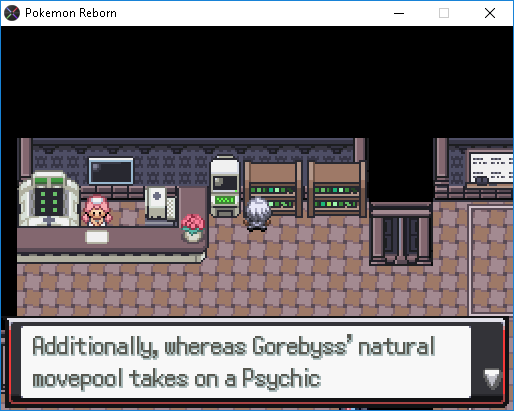Screen dimensions: 514x411
Task: Click the dialogue text about Gorebyss' movepool
Action: 233,362
